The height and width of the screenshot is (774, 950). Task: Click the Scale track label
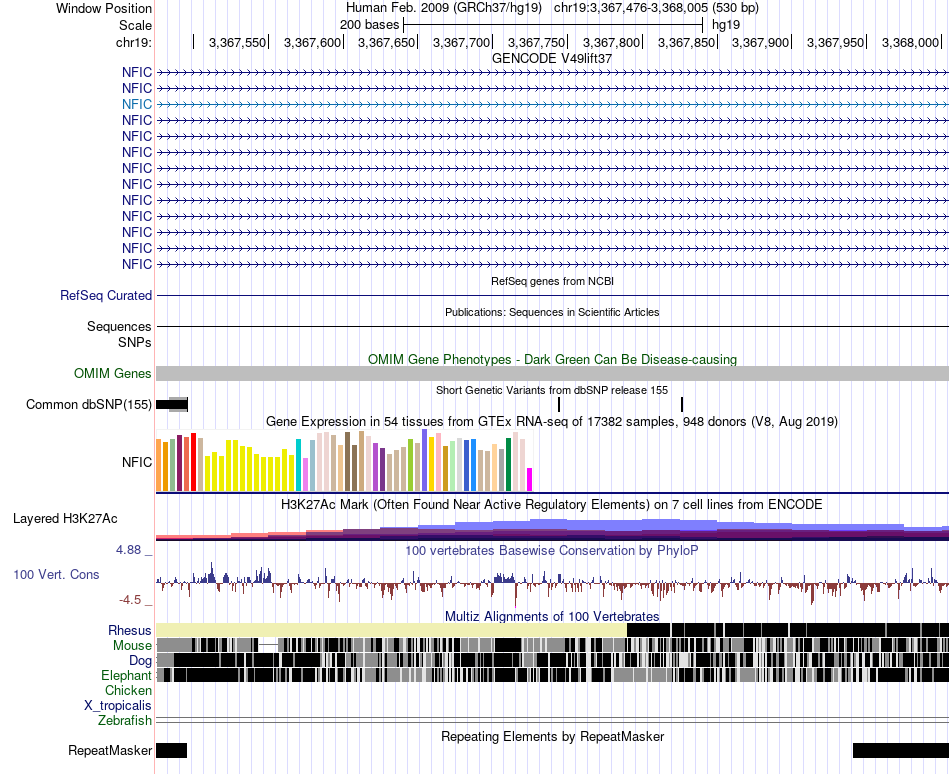pos(135,25)
